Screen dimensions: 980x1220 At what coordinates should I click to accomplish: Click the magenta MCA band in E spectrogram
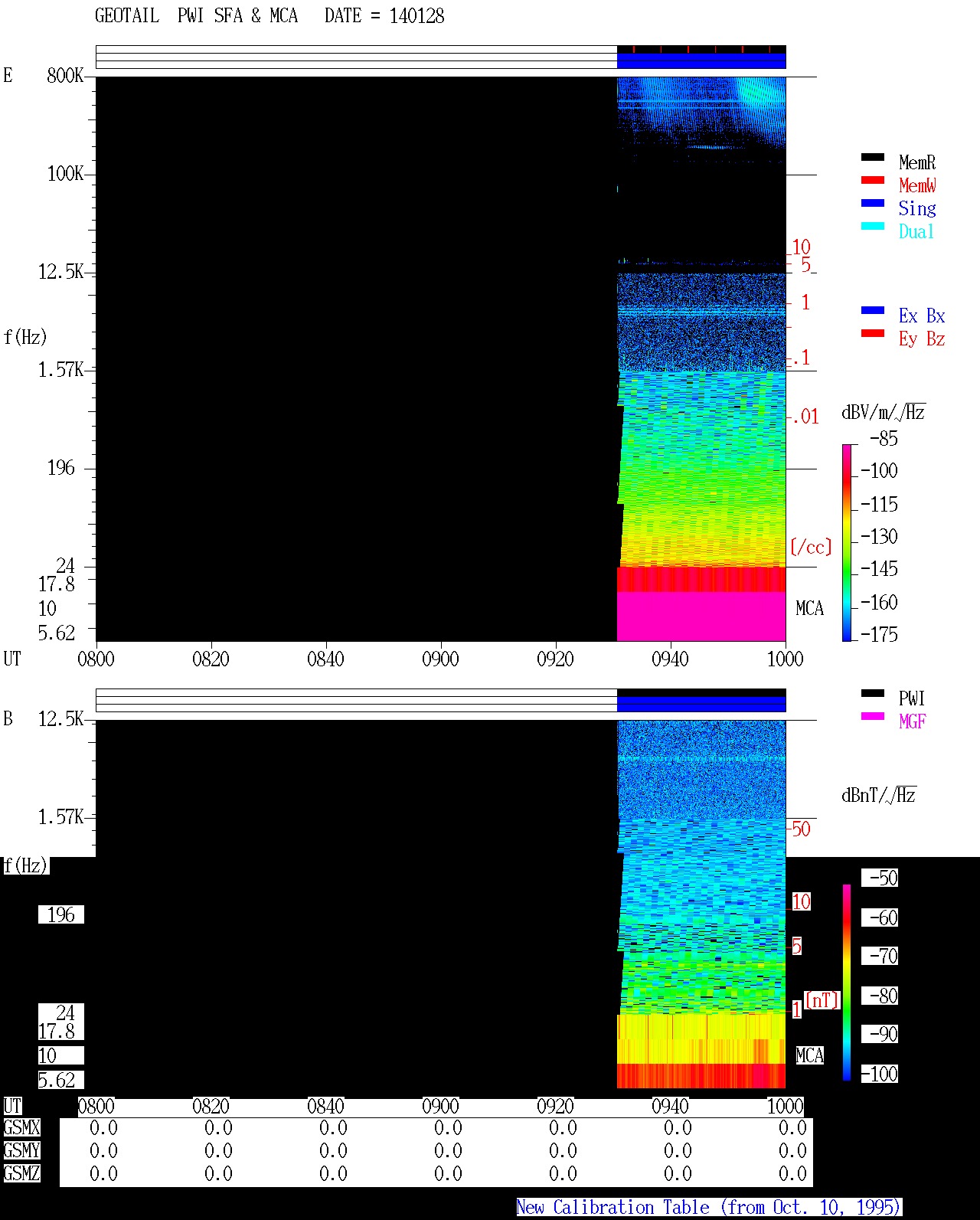point(701,617)
